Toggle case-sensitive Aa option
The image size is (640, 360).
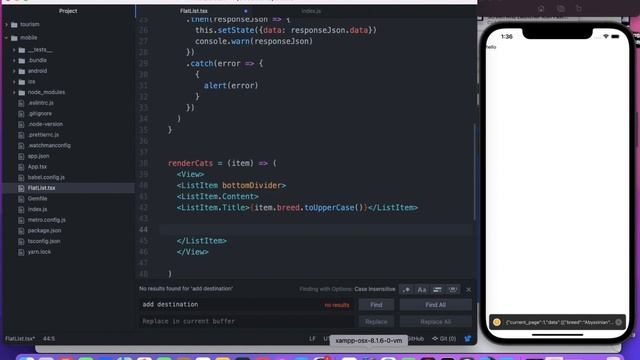point(422,289)
